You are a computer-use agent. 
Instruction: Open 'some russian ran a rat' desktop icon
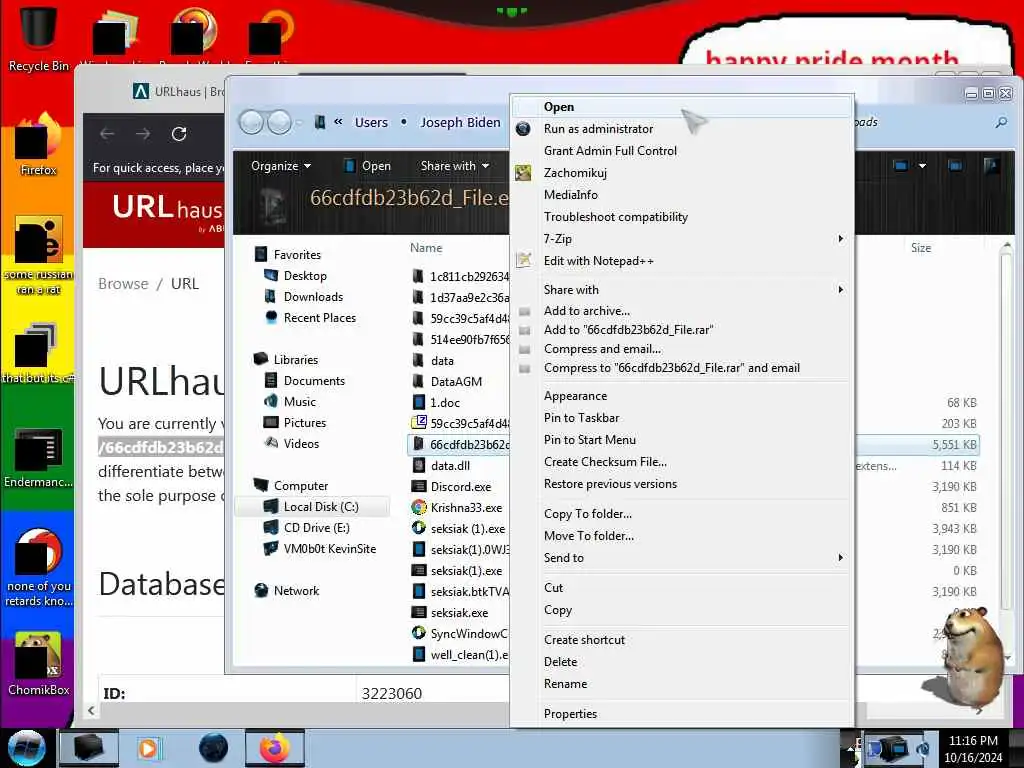[x=39, y=255]
